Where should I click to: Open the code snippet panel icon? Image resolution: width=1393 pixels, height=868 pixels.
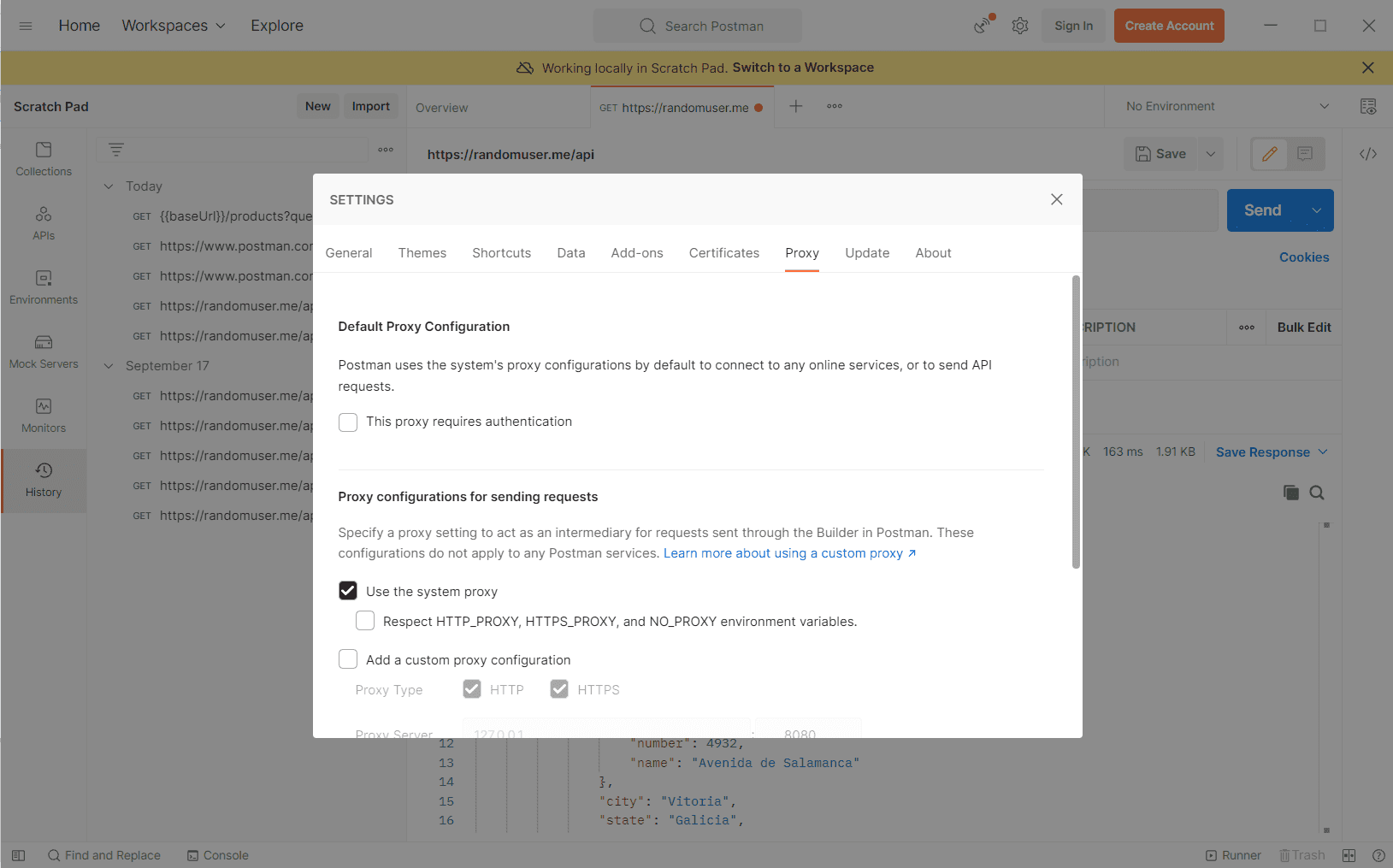[x=1368, y=154]
